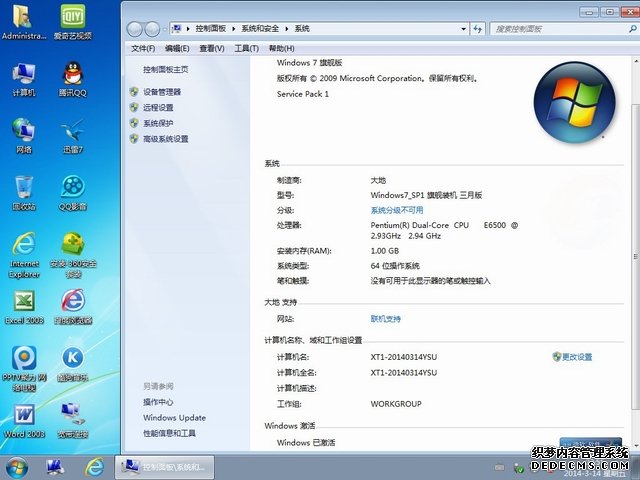Click 更改设置 for the computer name

click(577, 357)
